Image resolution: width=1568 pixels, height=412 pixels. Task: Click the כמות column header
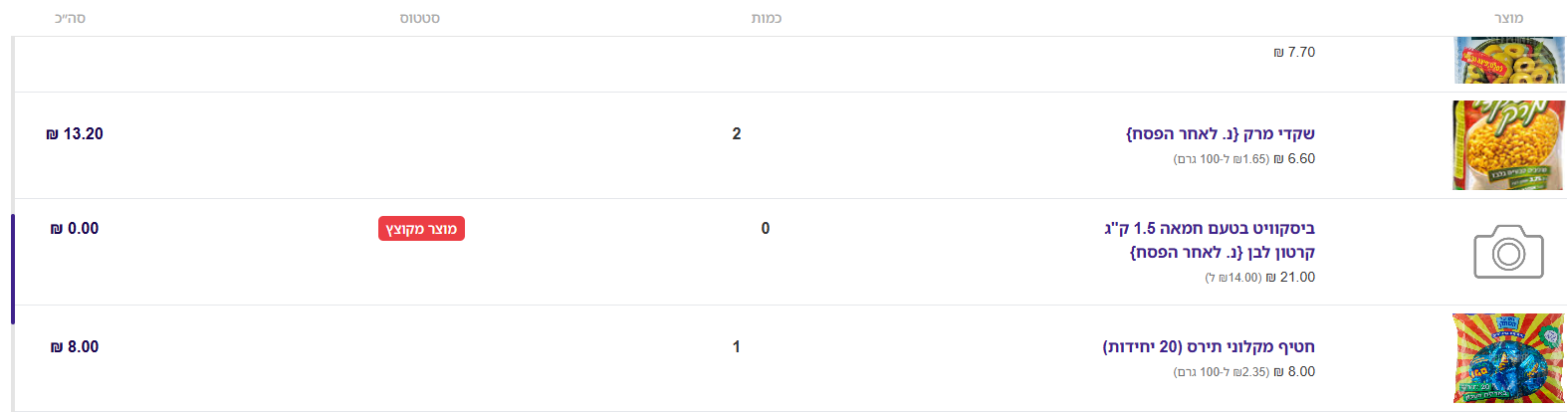766,18
